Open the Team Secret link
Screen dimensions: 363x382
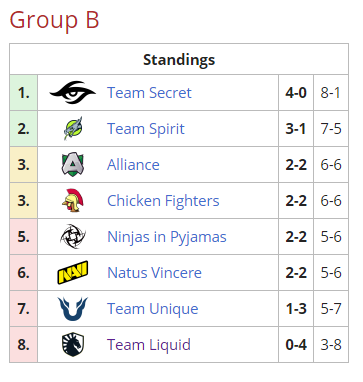(x=149, y=93)
